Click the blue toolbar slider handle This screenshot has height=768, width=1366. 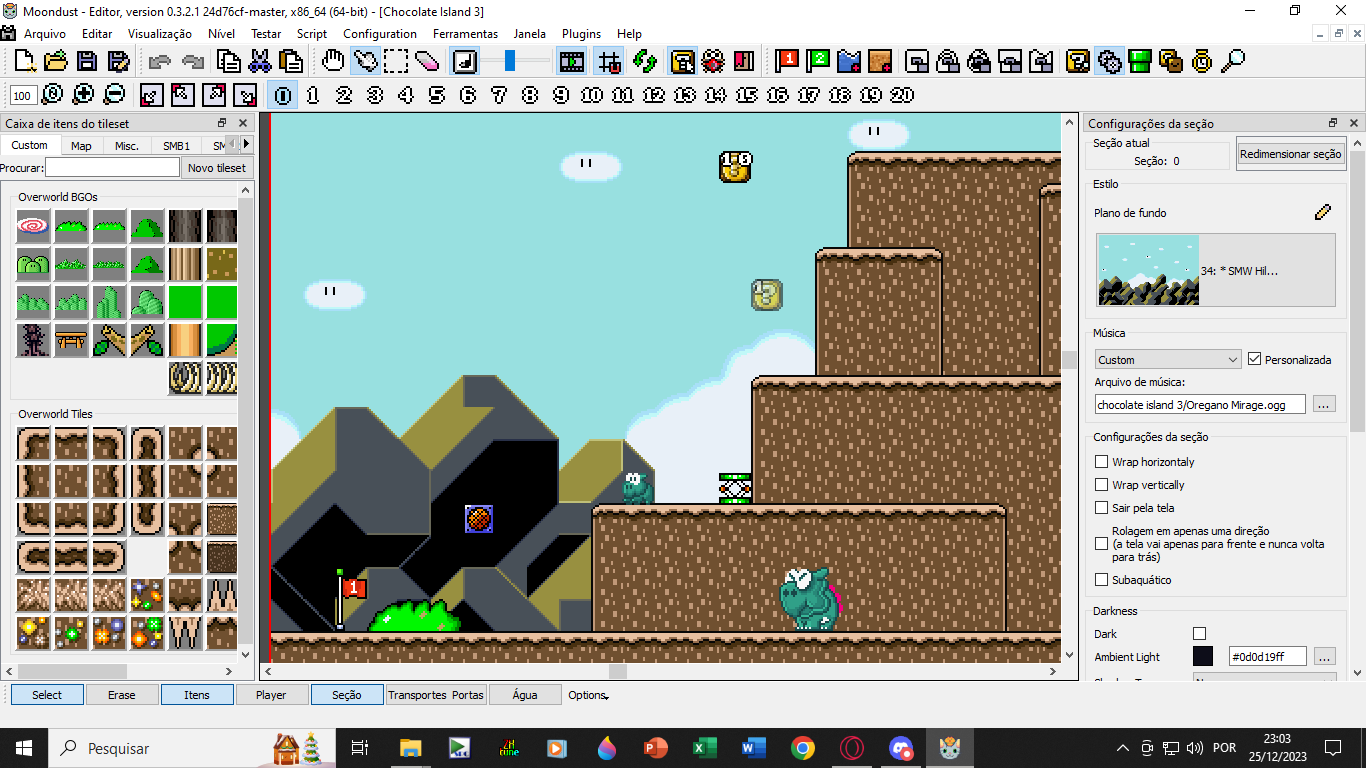tap(510, 61)
